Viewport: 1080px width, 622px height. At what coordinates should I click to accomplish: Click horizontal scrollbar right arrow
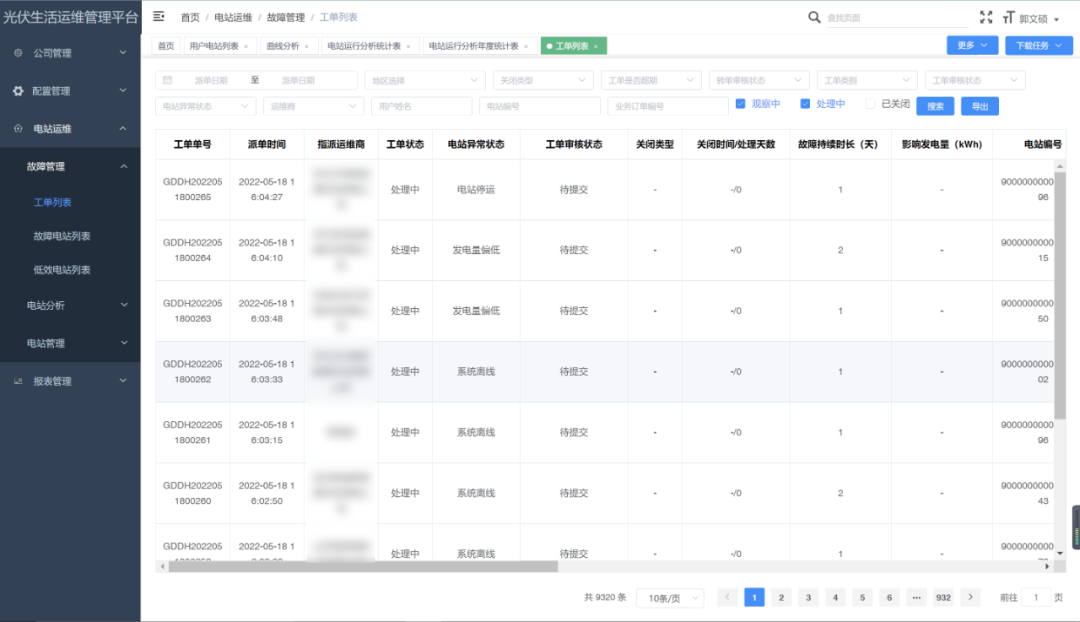pos(1047,566)
